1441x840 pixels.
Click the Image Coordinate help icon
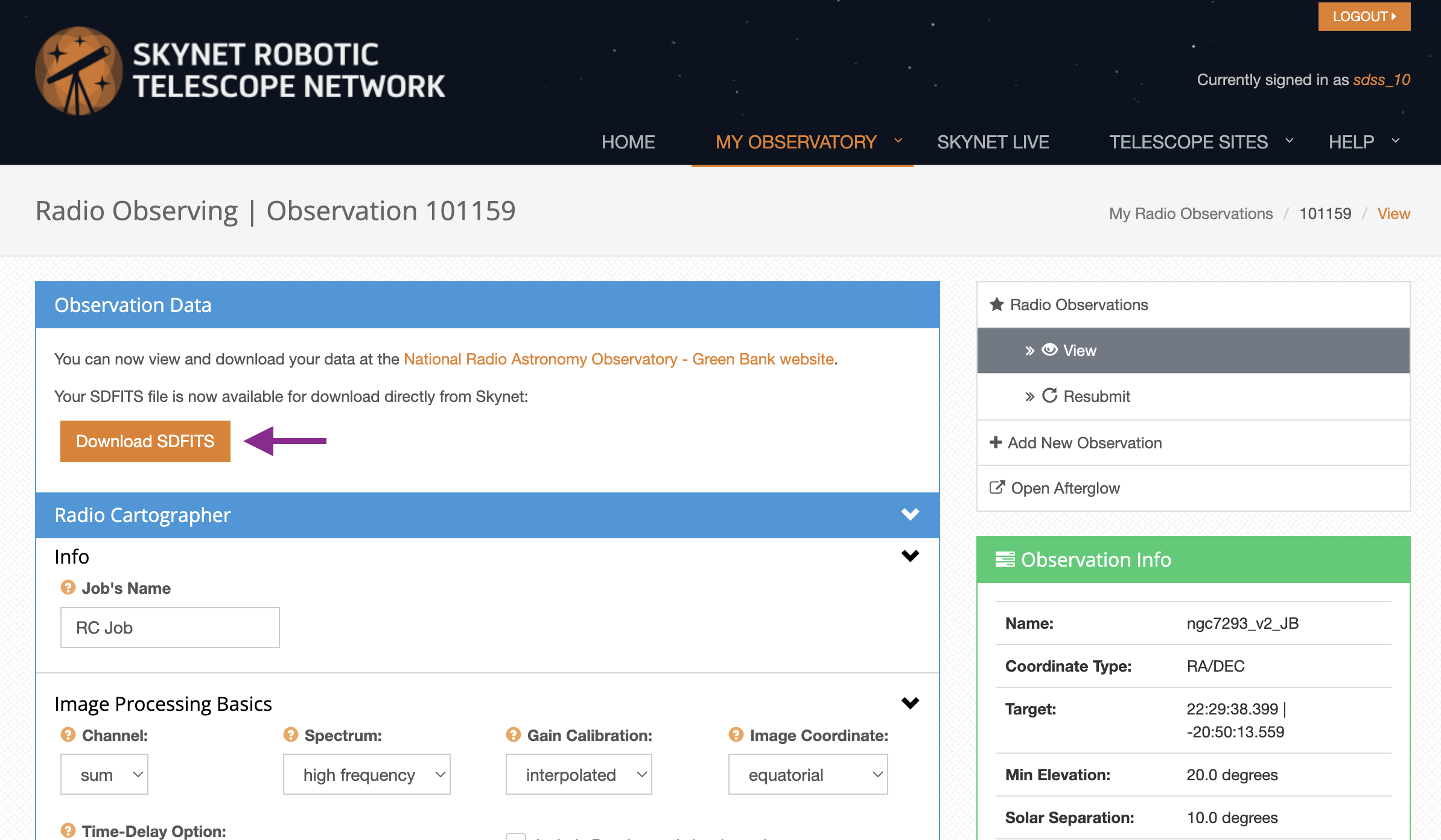click(x=736, y=735)
